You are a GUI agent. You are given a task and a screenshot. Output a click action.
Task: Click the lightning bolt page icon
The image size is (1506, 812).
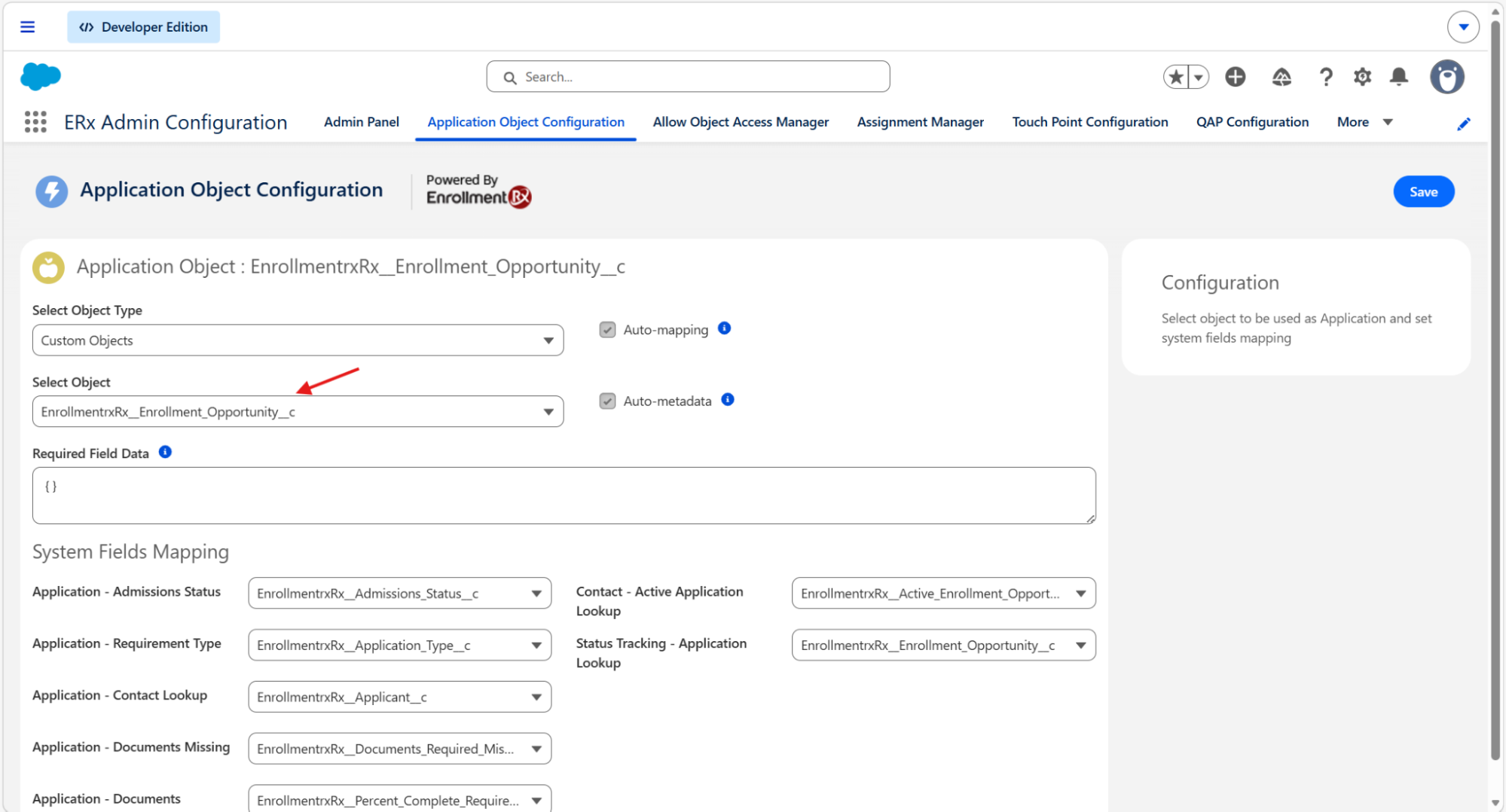[x=52, y=191]
